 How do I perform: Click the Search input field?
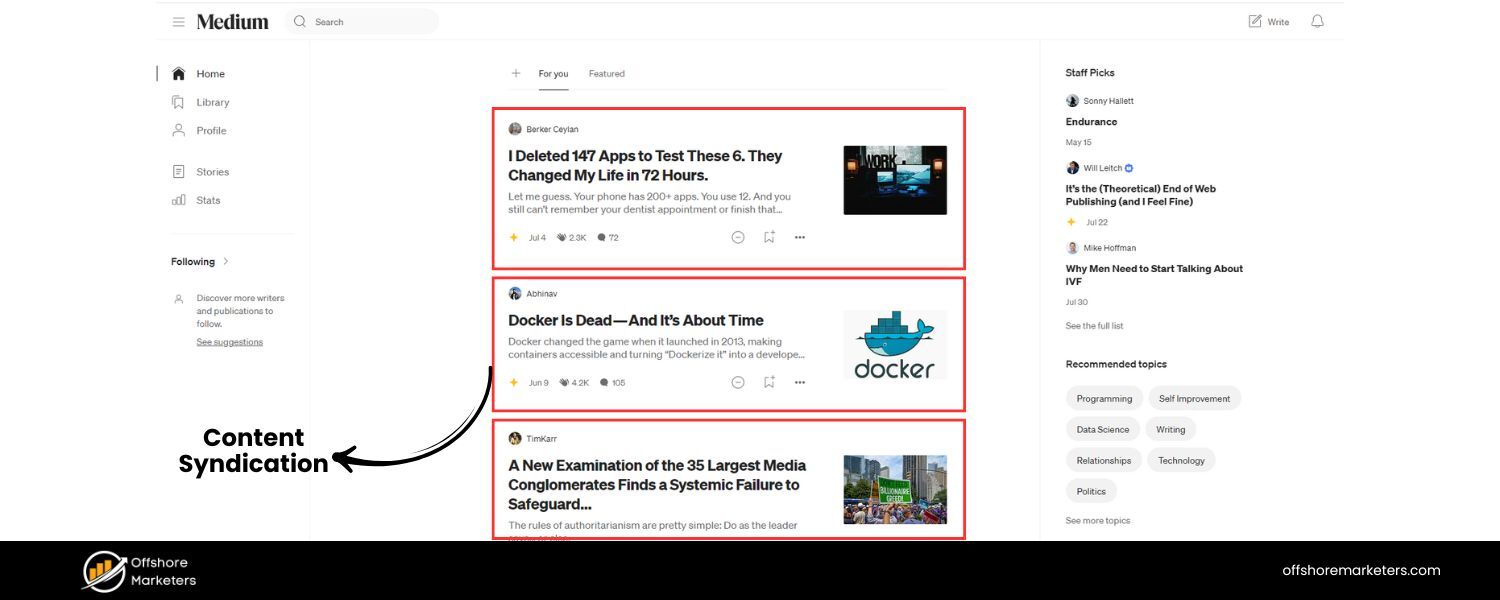coord(363,21)
